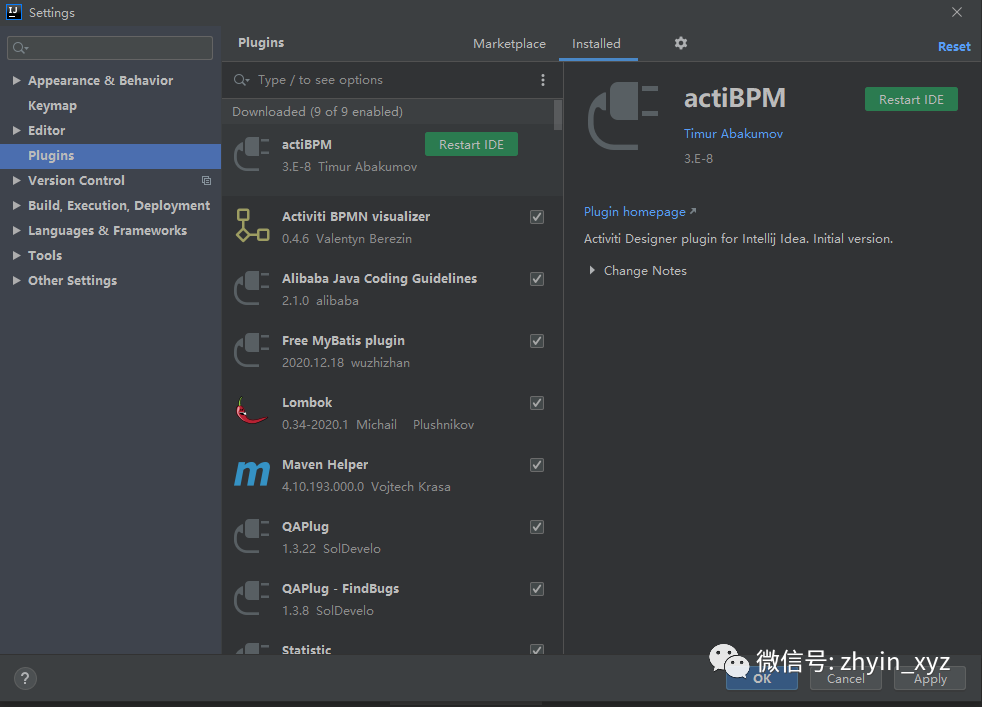Switch to the Installed tab
This screenshot has width=982, height=707.
pyautogui.click(x=596, y=44)
